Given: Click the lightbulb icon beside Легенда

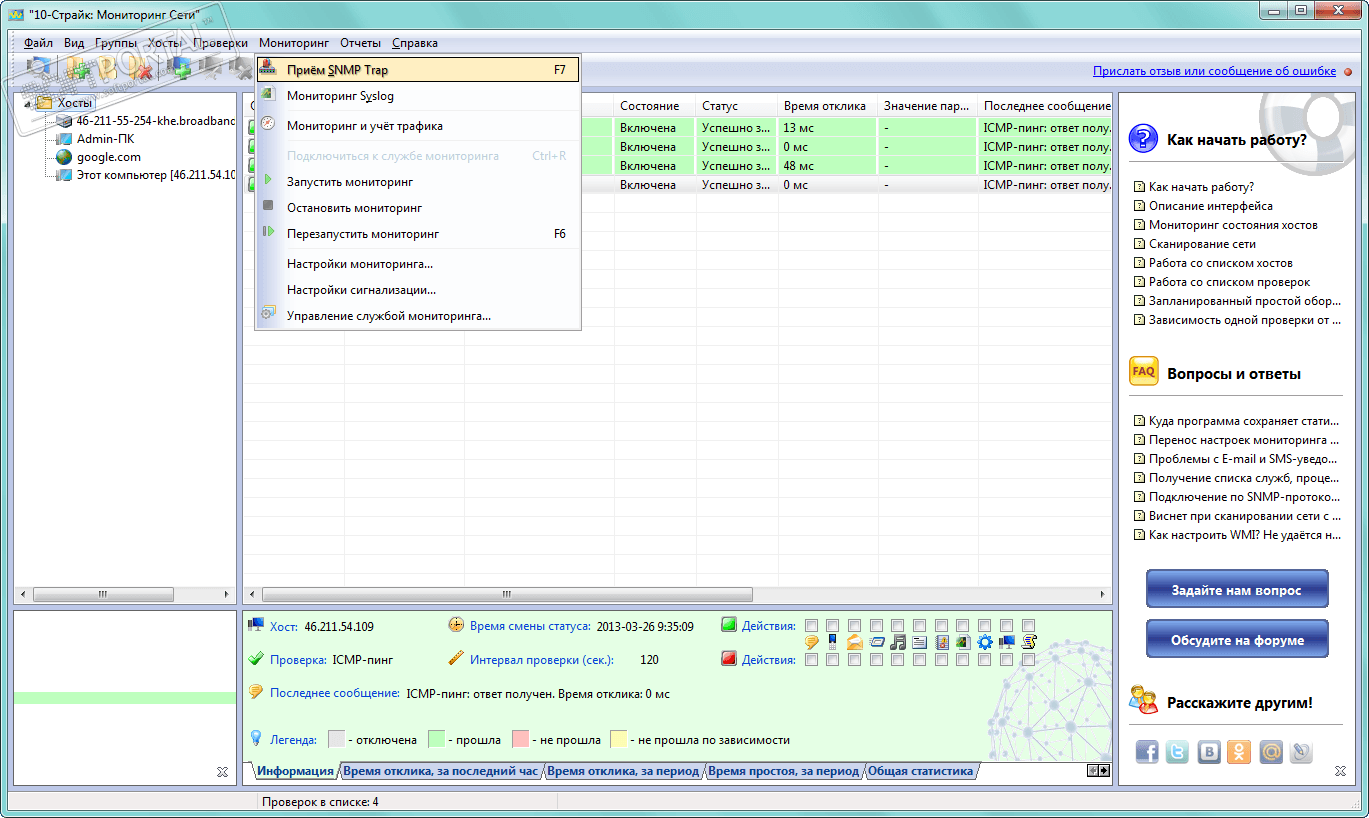Looking at the screenshot, I should (256, 739).
